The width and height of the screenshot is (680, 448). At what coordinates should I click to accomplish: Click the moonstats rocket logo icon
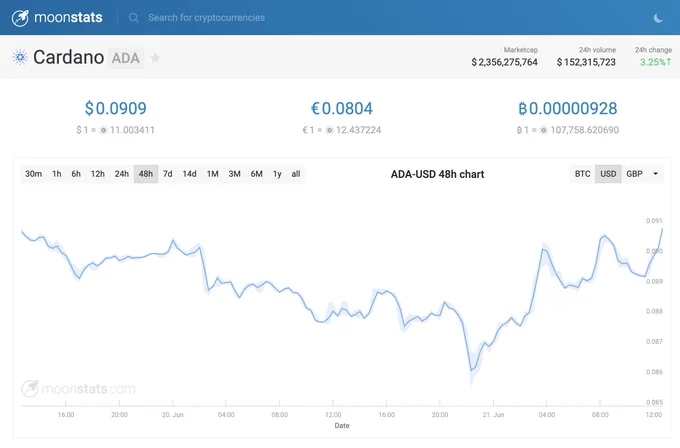tap(20, 18)
